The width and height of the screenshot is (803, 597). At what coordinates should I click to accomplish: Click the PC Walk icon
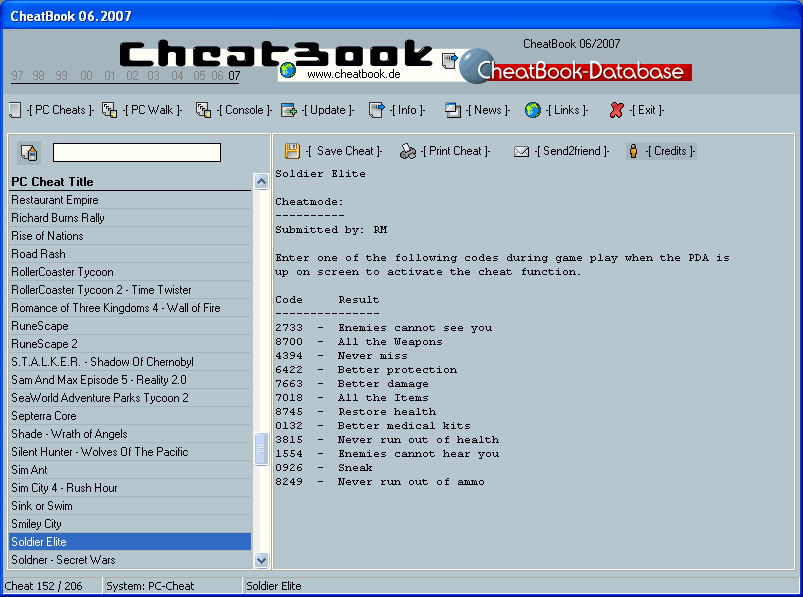tap(109, 110)
